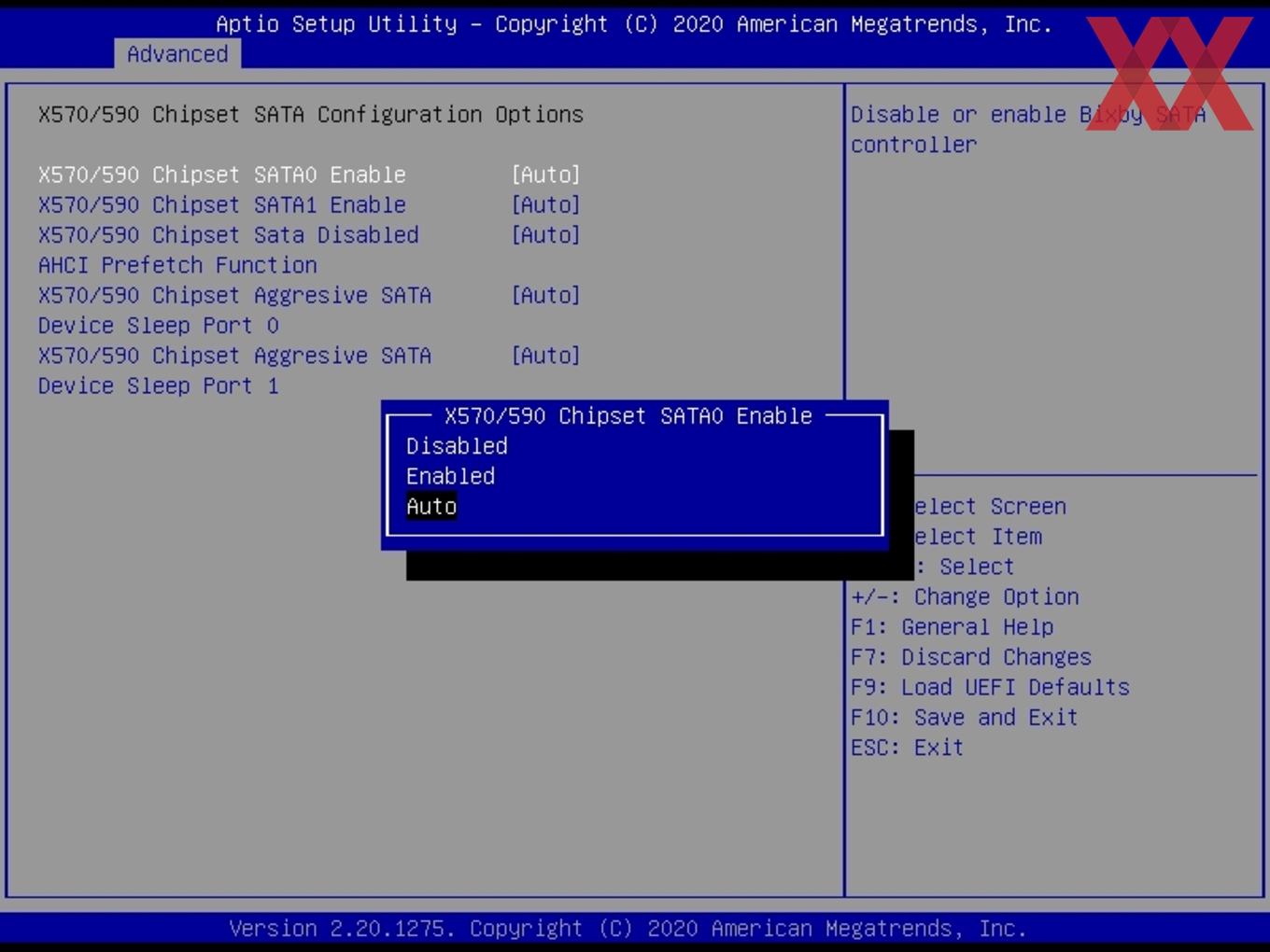Click the 'F7: Discard Changes' hint
This screenshot has width=1270, height=952.
pos(971,657)
